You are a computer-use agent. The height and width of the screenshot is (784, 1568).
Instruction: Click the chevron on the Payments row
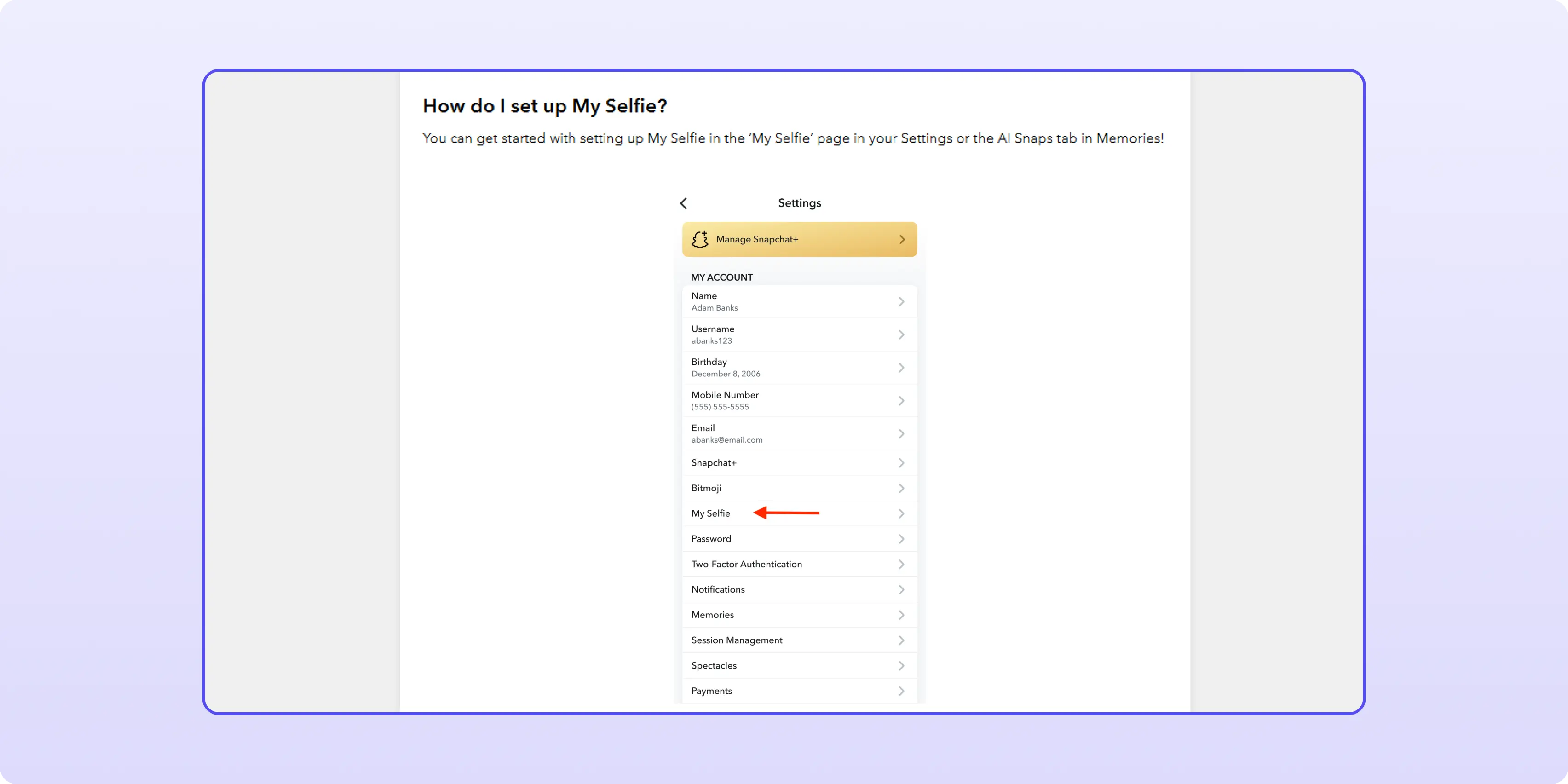tap(901, 692)
